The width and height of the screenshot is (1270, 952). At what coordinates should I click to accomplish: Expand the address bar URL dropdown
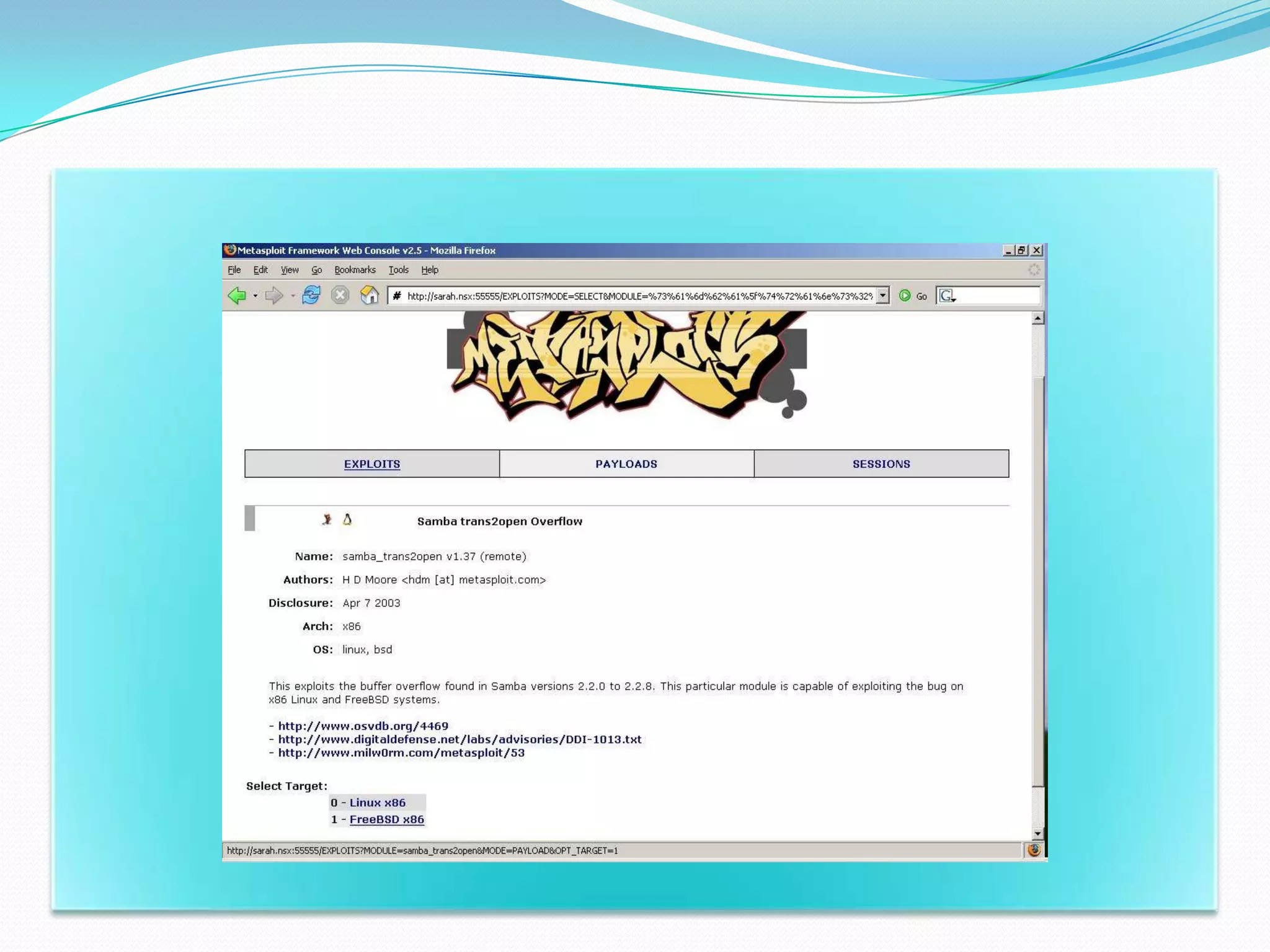click(882, 296)
